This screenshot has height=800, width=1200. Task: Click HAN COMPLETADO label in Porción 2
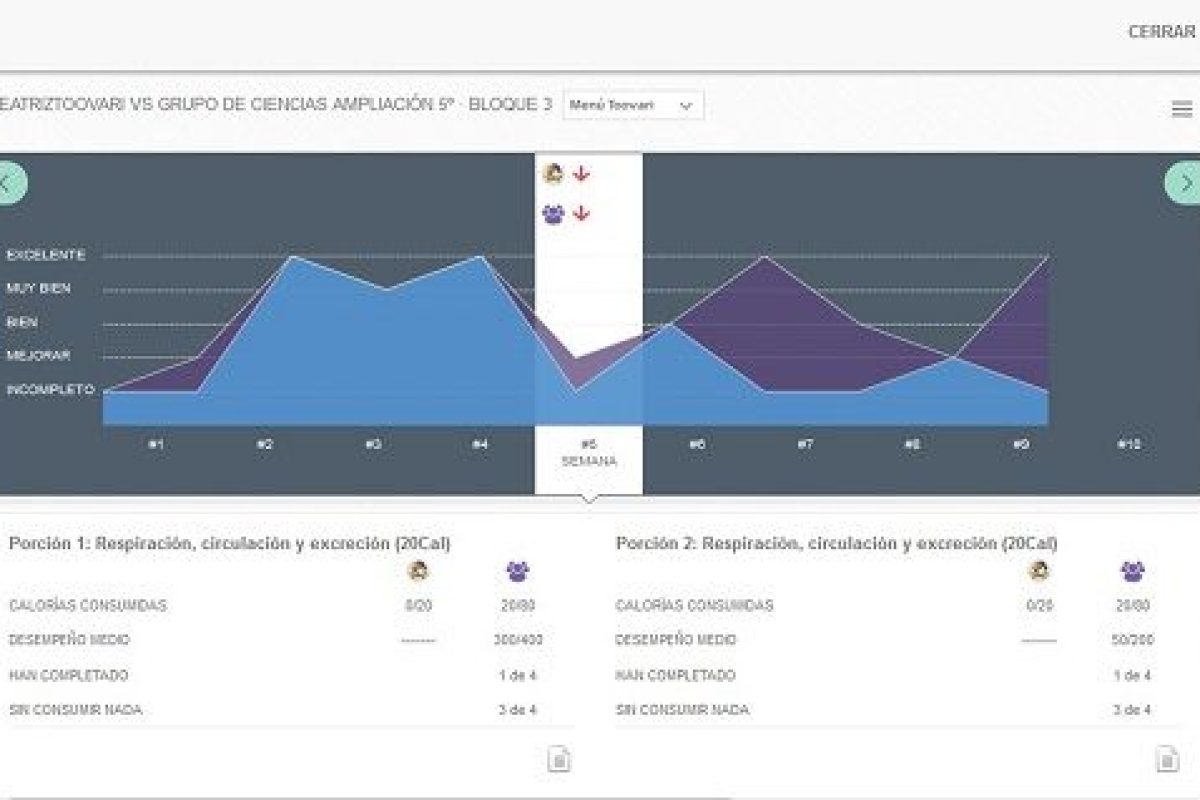(676, 676)
